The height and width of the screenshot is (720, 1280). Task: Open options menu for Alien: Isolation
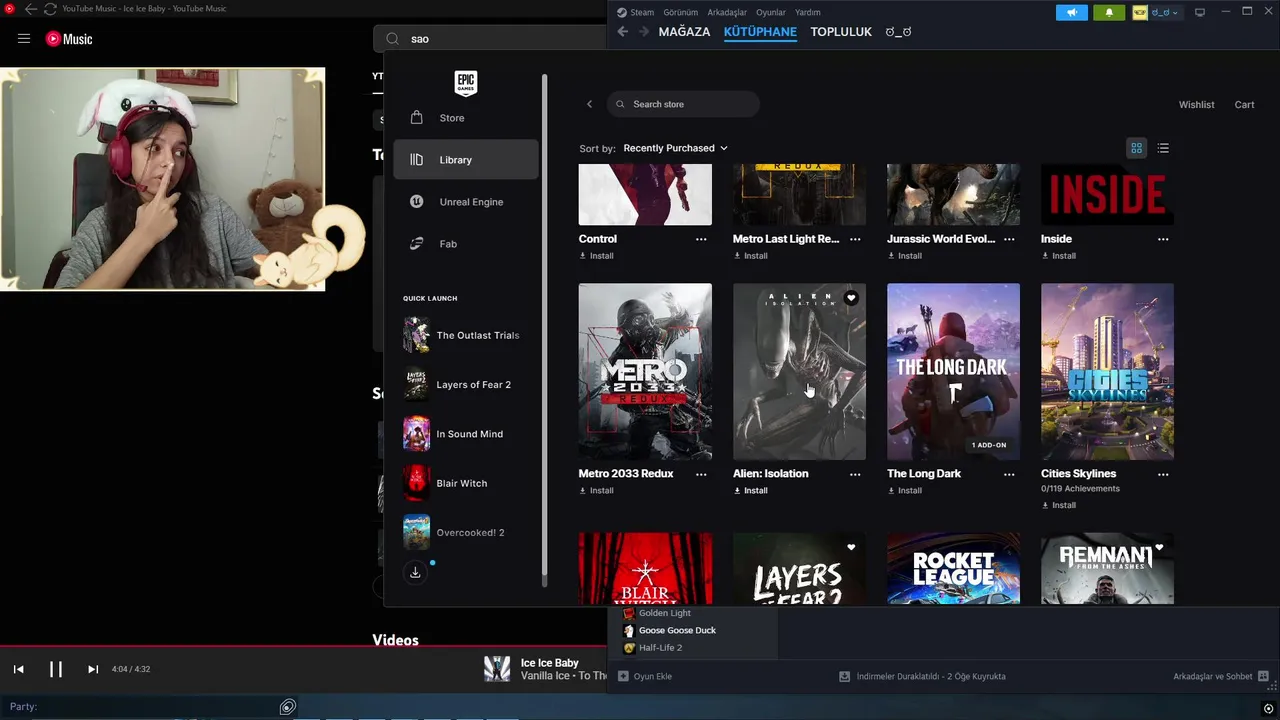(855, 474)
